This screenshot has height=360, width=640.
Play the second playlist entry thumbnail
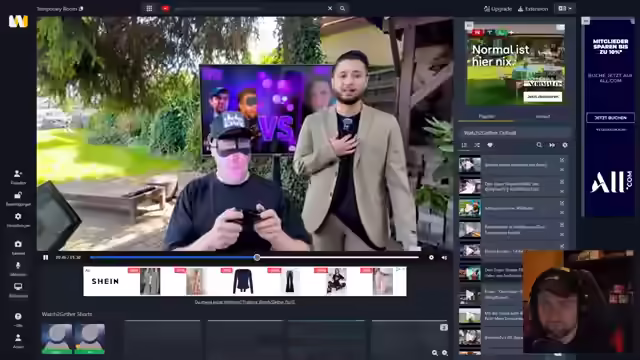coord(470,187)
